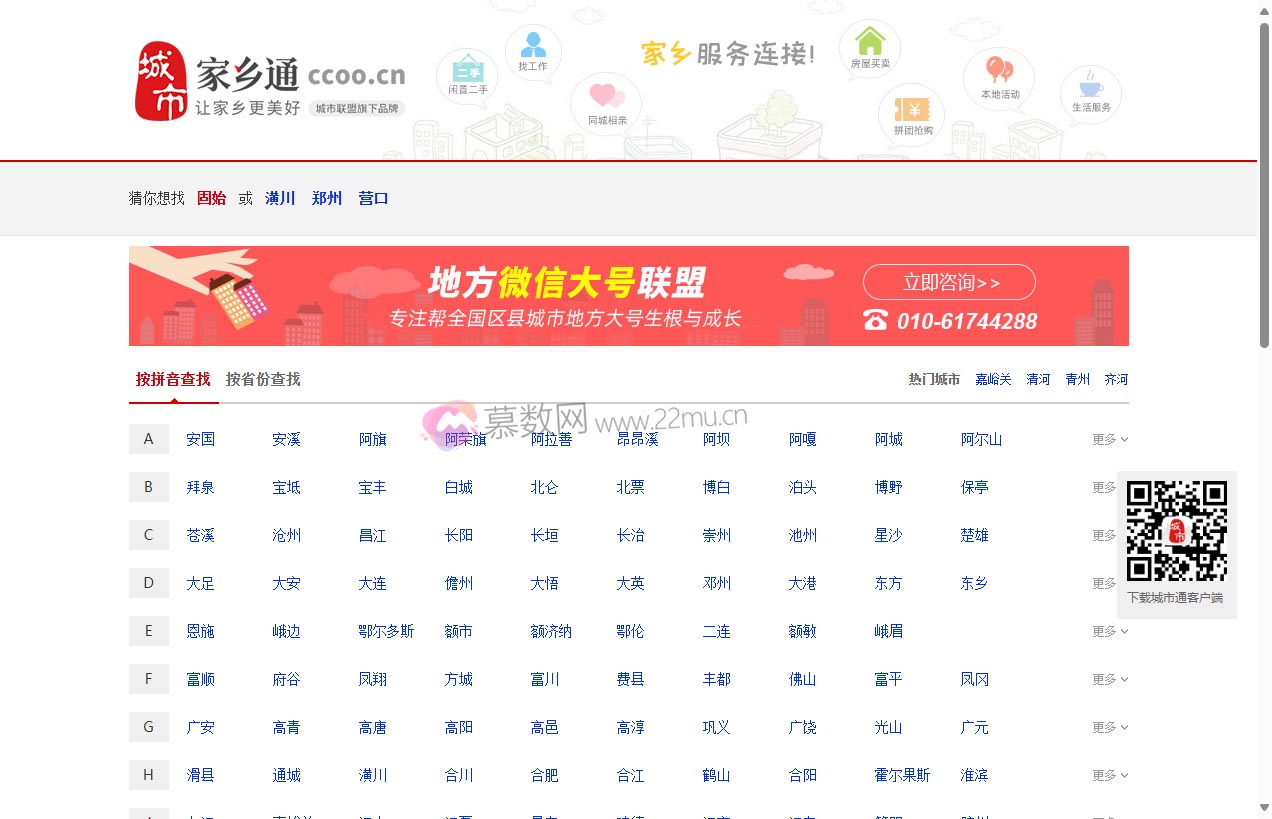Visit the 郑州 city link

click(x=327, y=198)
